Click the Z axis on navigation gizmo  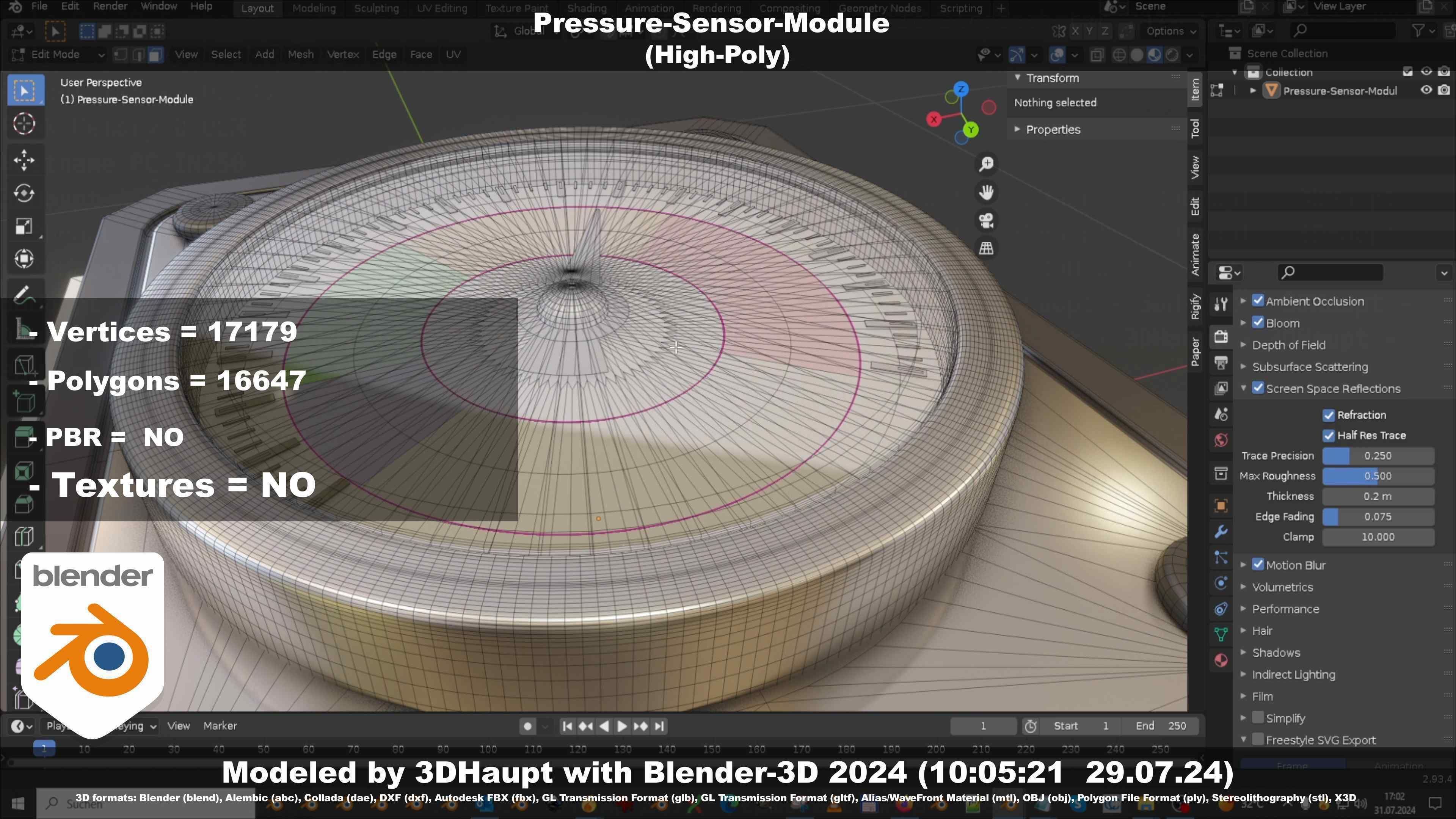961,89
